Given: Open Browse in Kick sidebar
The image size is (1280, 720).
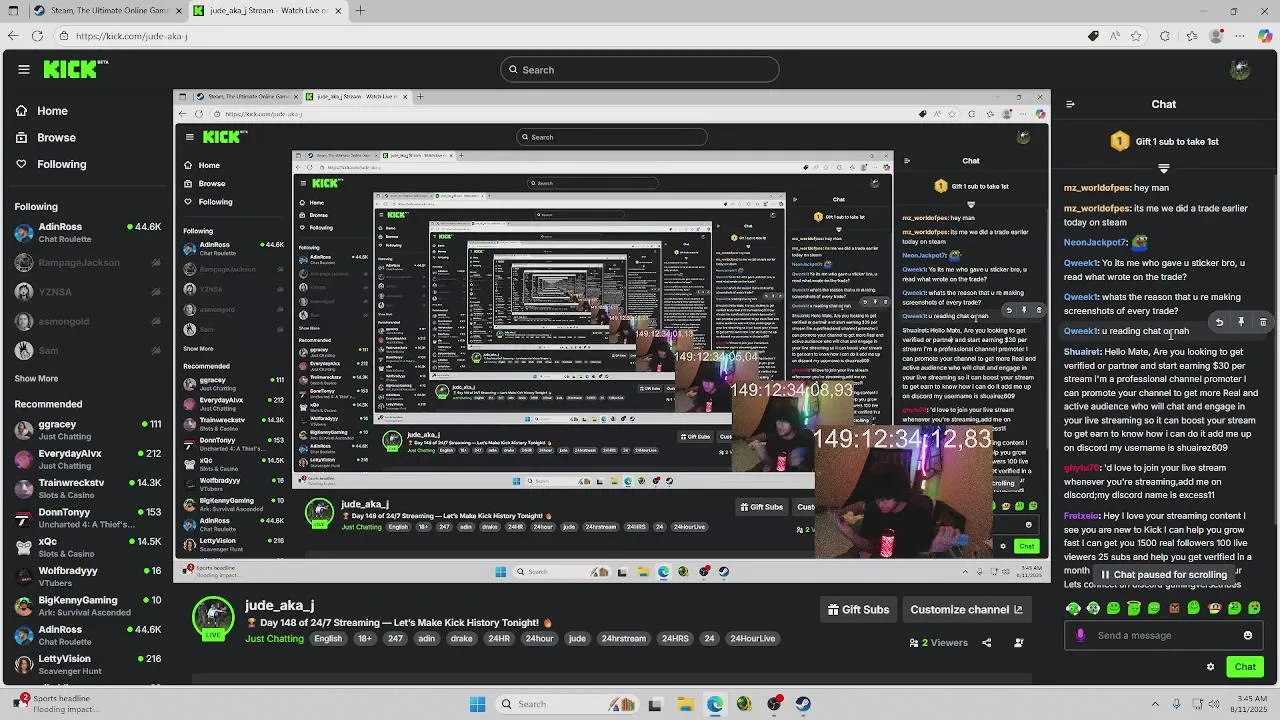Looking at the screenshot, I should tap(46, 138).
